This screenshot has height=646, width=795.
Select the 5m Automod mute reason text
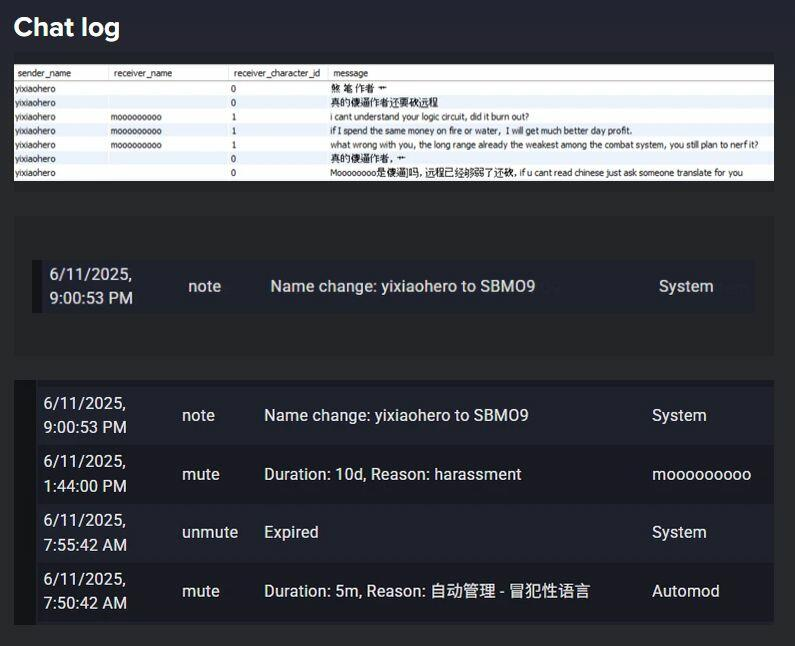pyautogui.click(x=426, y=591)
